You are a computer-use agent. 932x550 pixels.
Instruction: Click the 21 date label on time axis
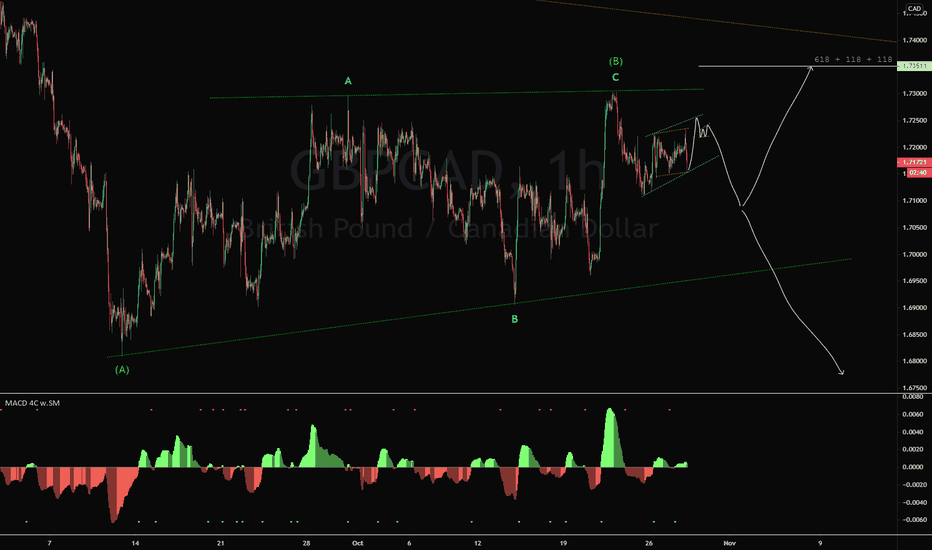click(x=221, y=543)
